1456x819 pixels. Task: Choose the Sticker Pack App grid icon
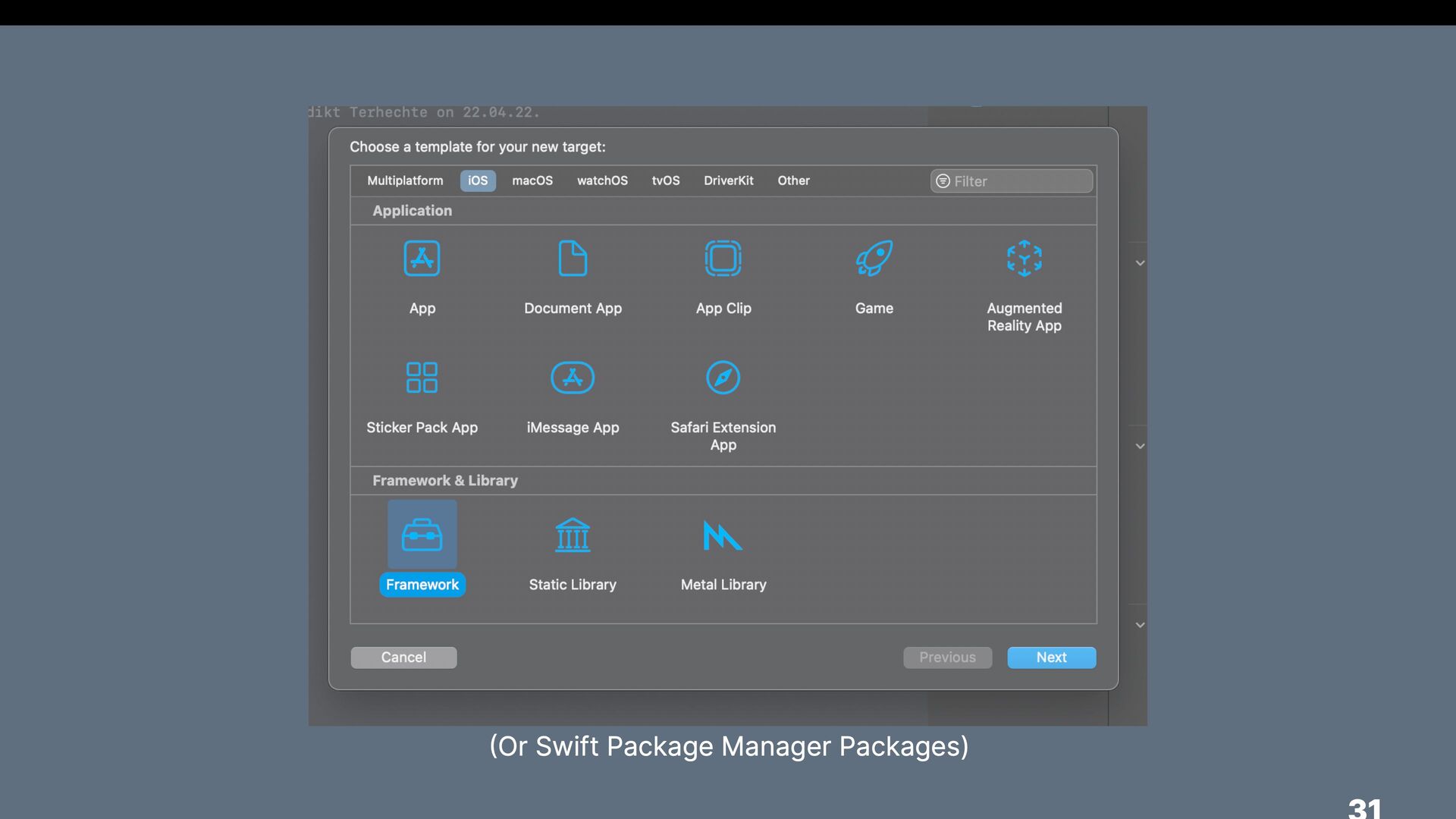(422, 378)
